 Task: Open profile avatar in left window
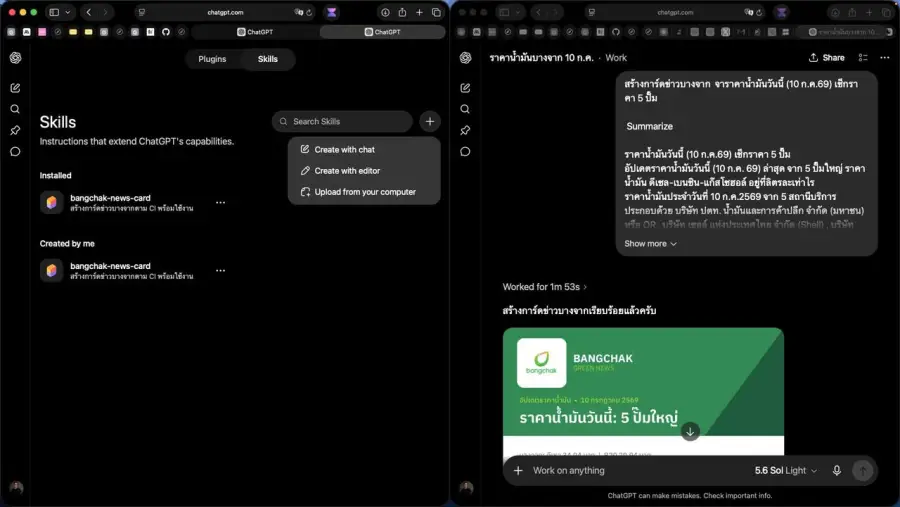pyautogui.click(x=16, y=488)
